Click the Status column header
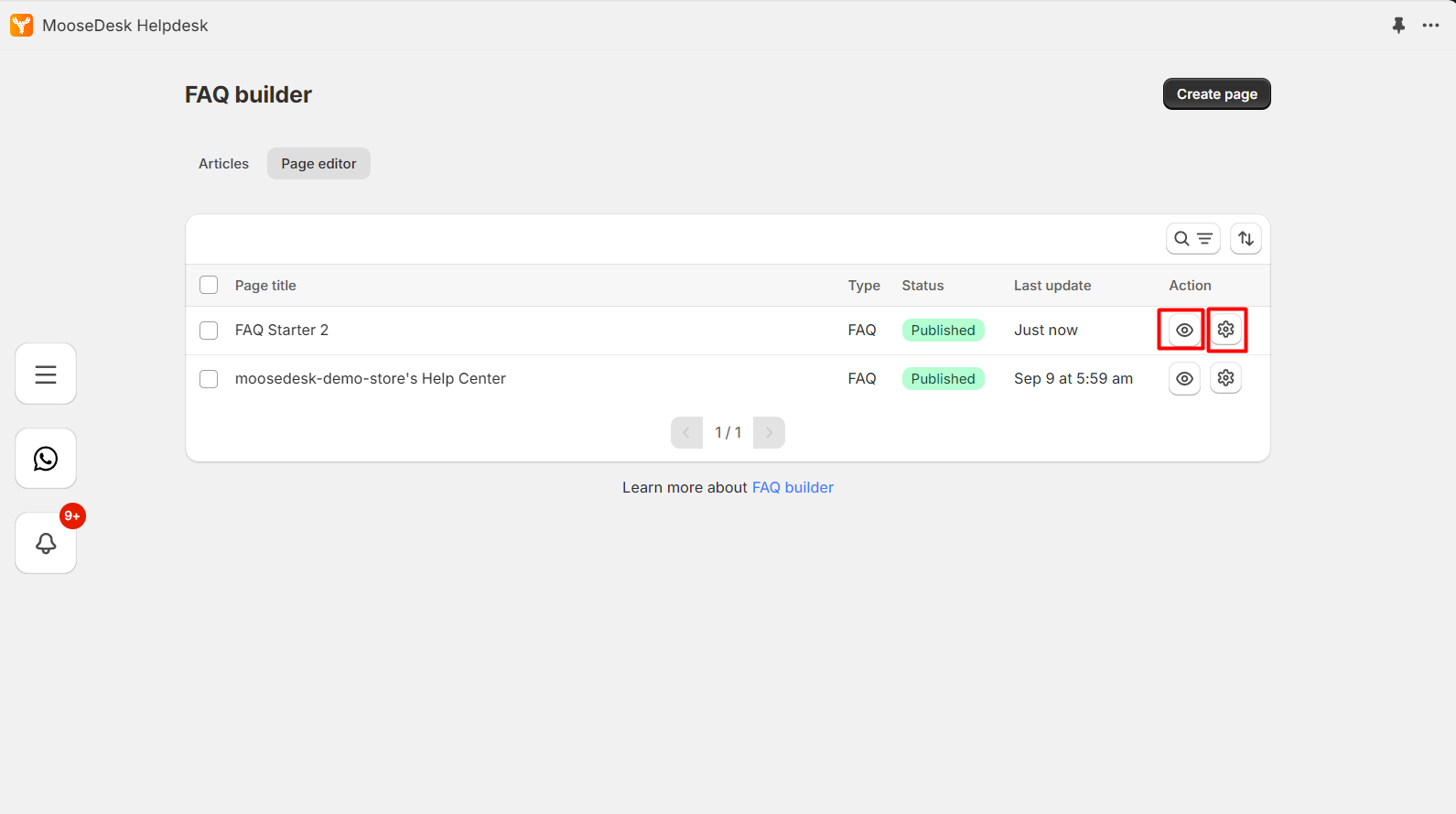 tap(922, 286)
